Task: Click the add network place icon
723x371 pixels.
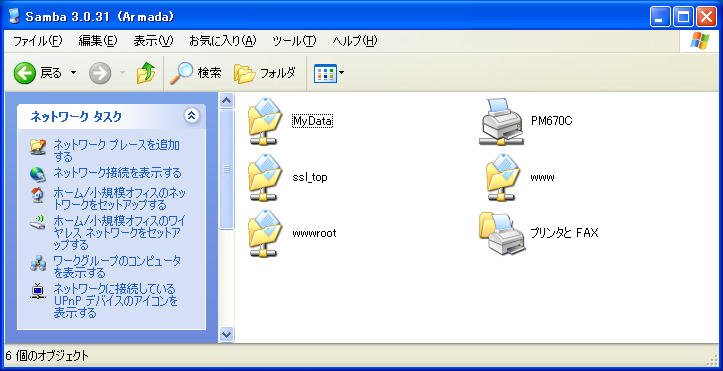Action: pyautogui.click(x=38, y=147)
